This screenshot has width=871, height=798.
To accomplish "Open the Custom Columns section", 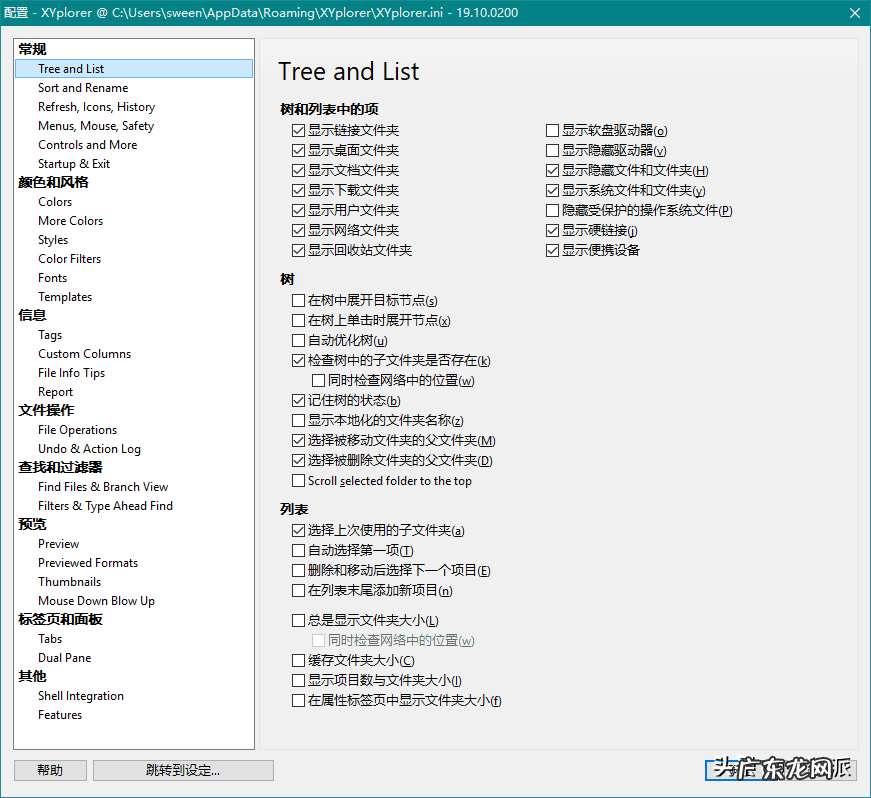I will pyautogui.click(x=84, y=354).
